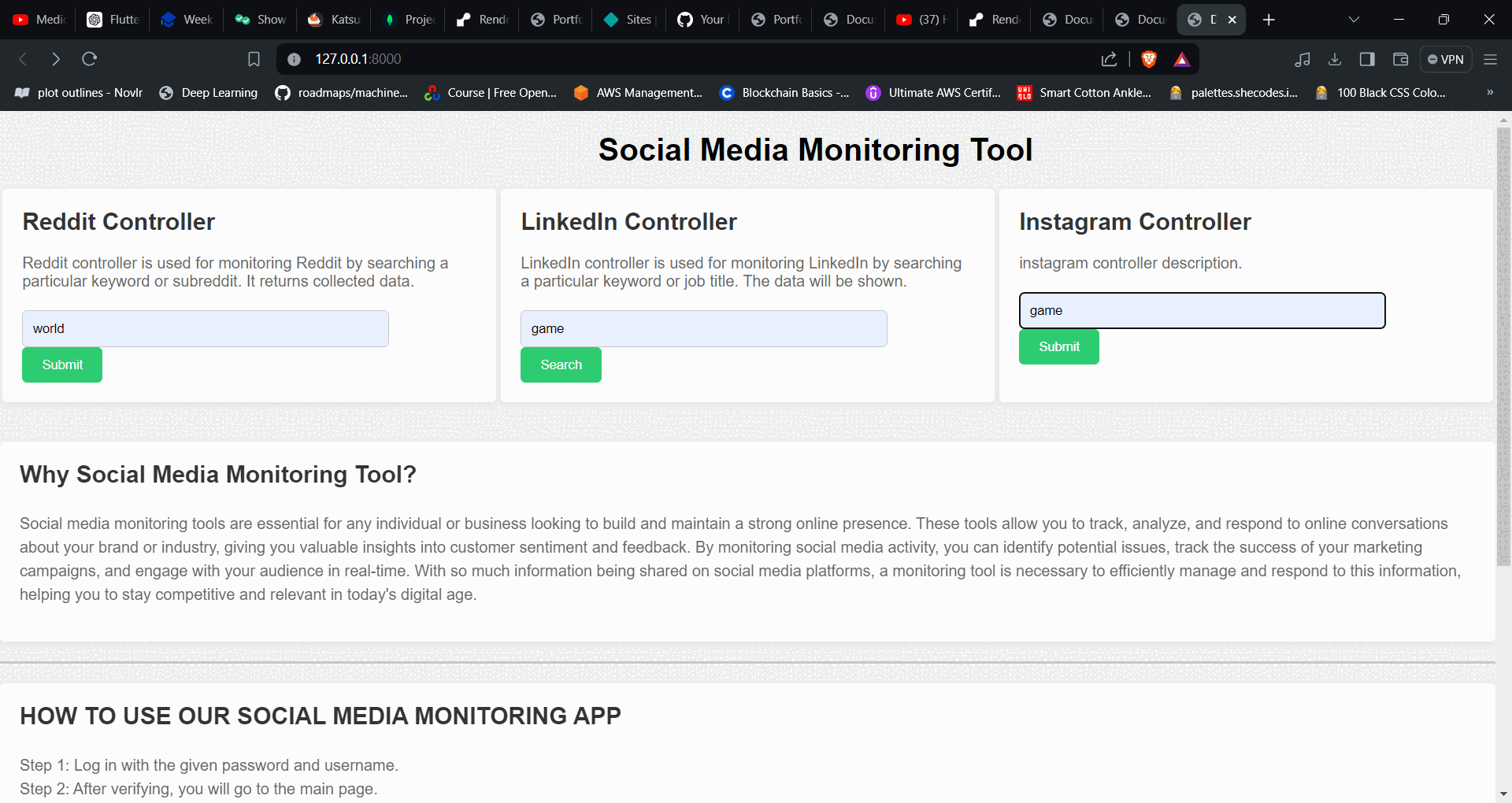Image resolution: width=1512 pixels, height=803 pixels.
Task: Open the Ultimate AWS Certif... bookmark
Action: (x=933, y=93)
